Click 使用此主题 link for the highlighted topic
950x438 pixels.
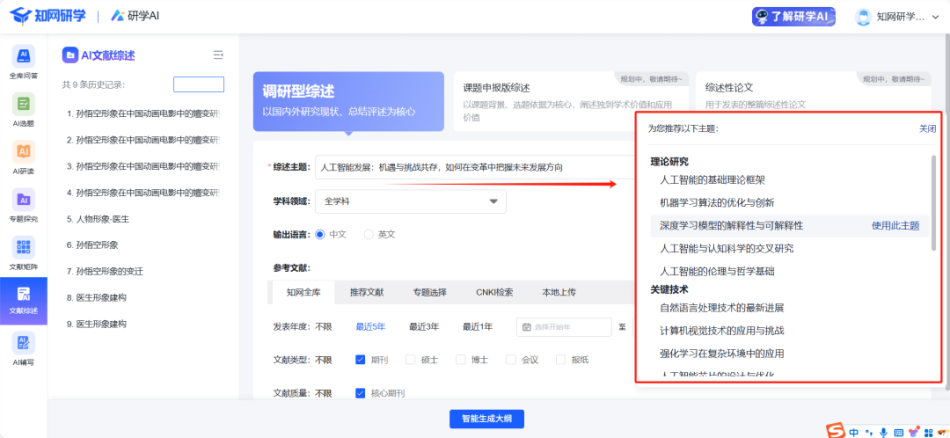tap(895, 226)
